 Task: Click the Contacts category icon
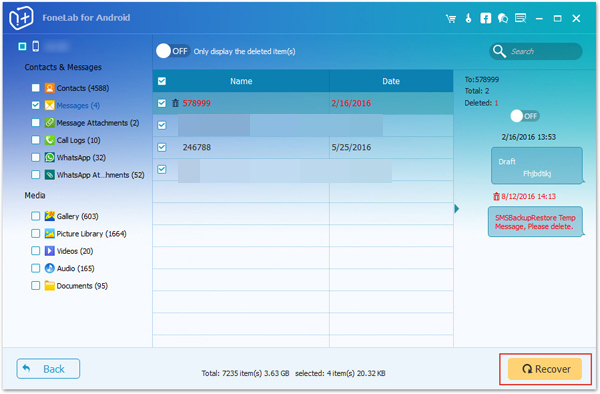tap(49, 88)
